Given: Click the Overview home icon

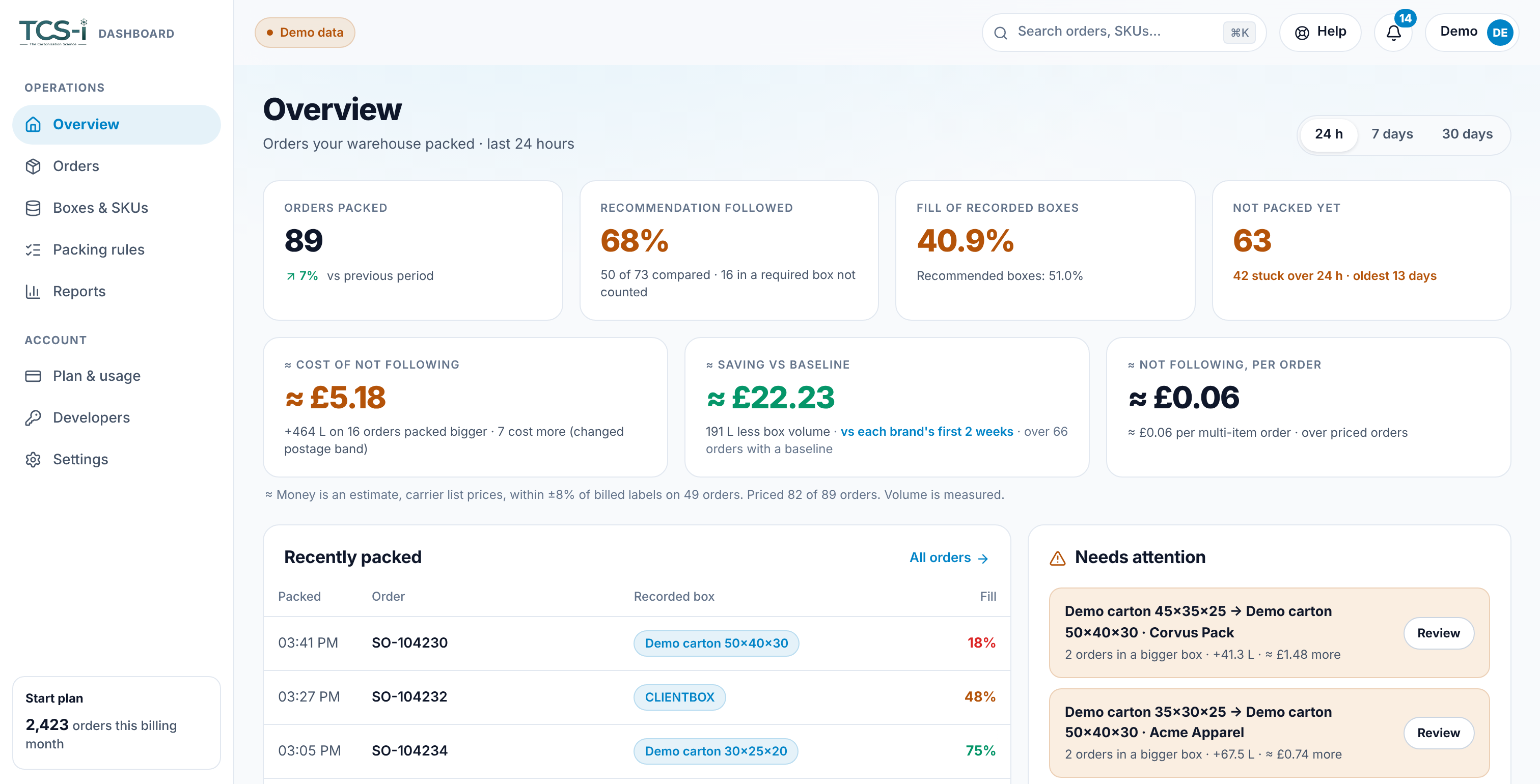Looking at the screenshot, I should click(33, 124).
